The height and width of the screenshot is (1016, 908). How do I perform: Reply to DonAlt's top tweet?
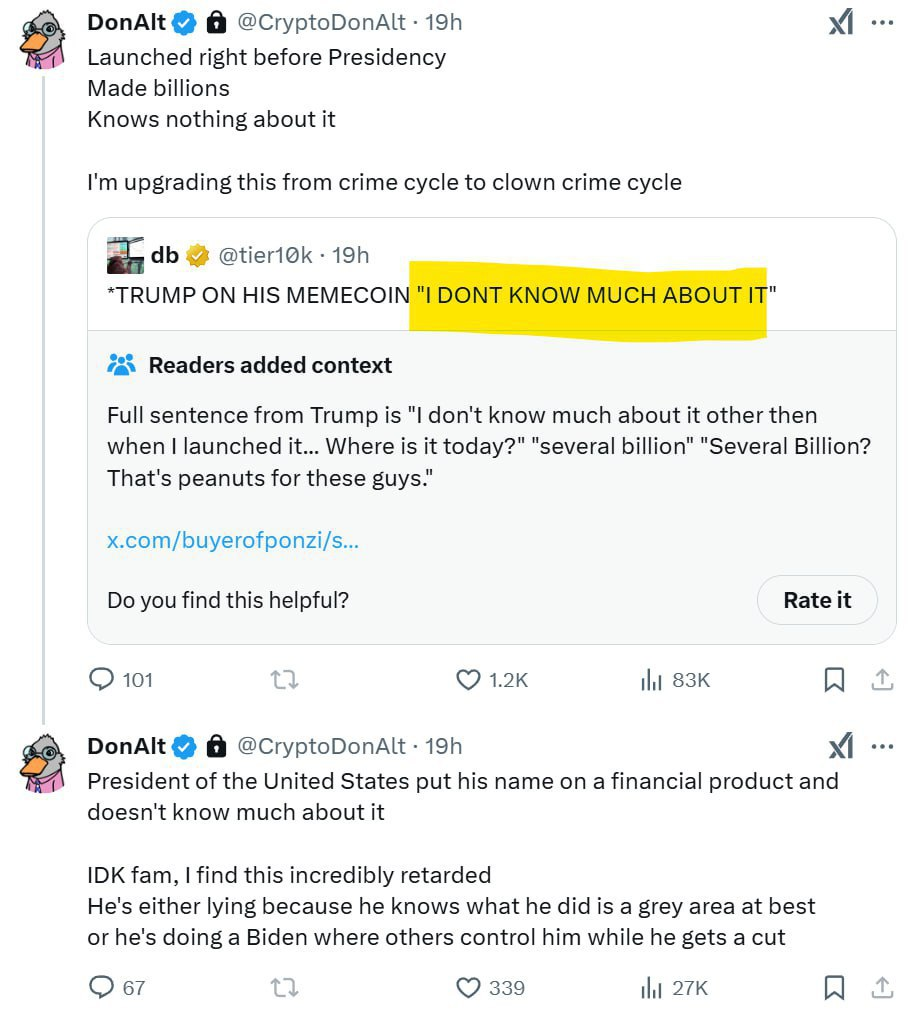click(x=103, y=679)
